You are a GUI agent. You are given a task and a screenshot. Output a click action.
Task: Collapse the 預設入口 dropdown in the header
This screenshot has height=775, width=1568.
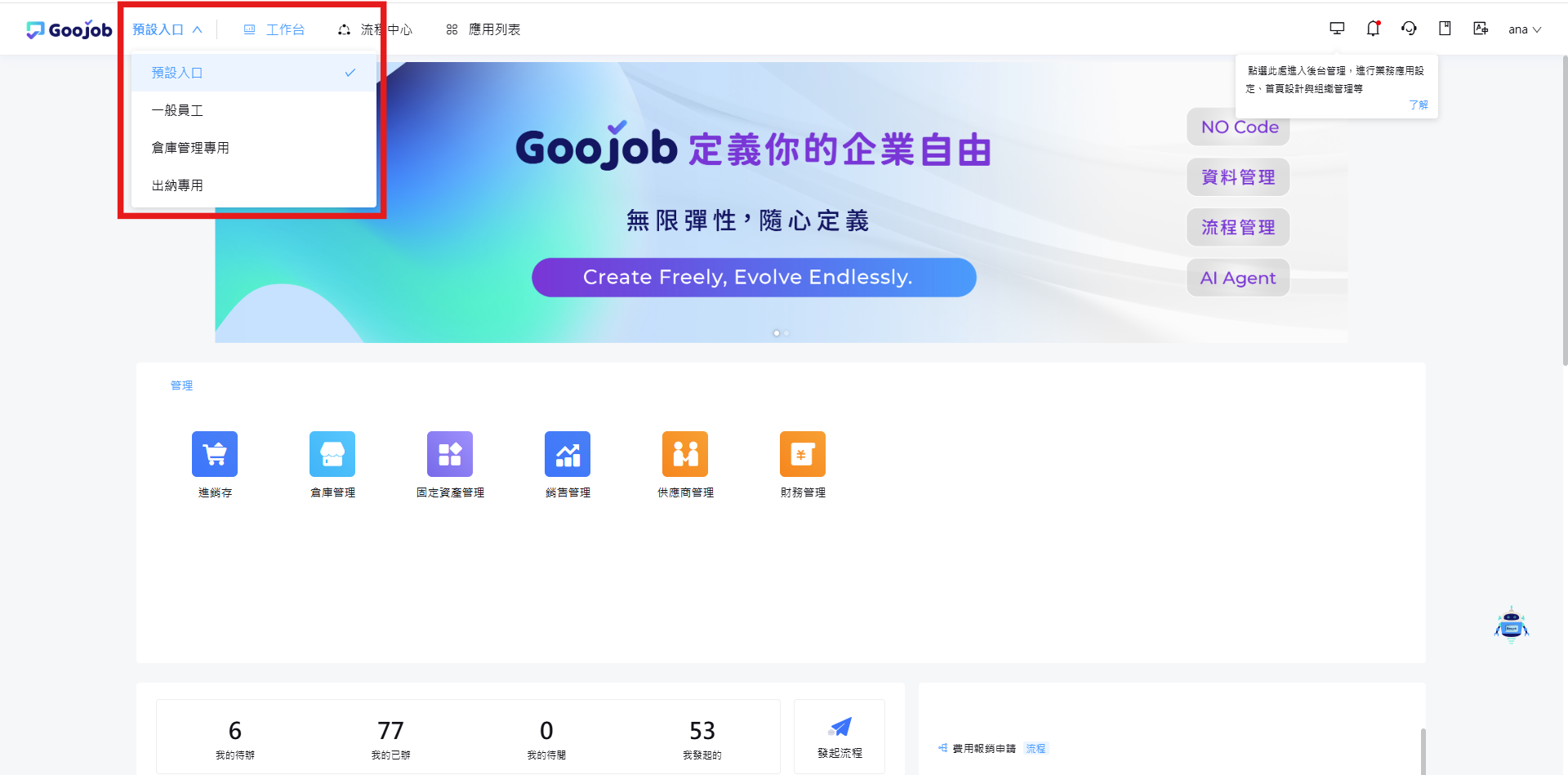[167, 29]
